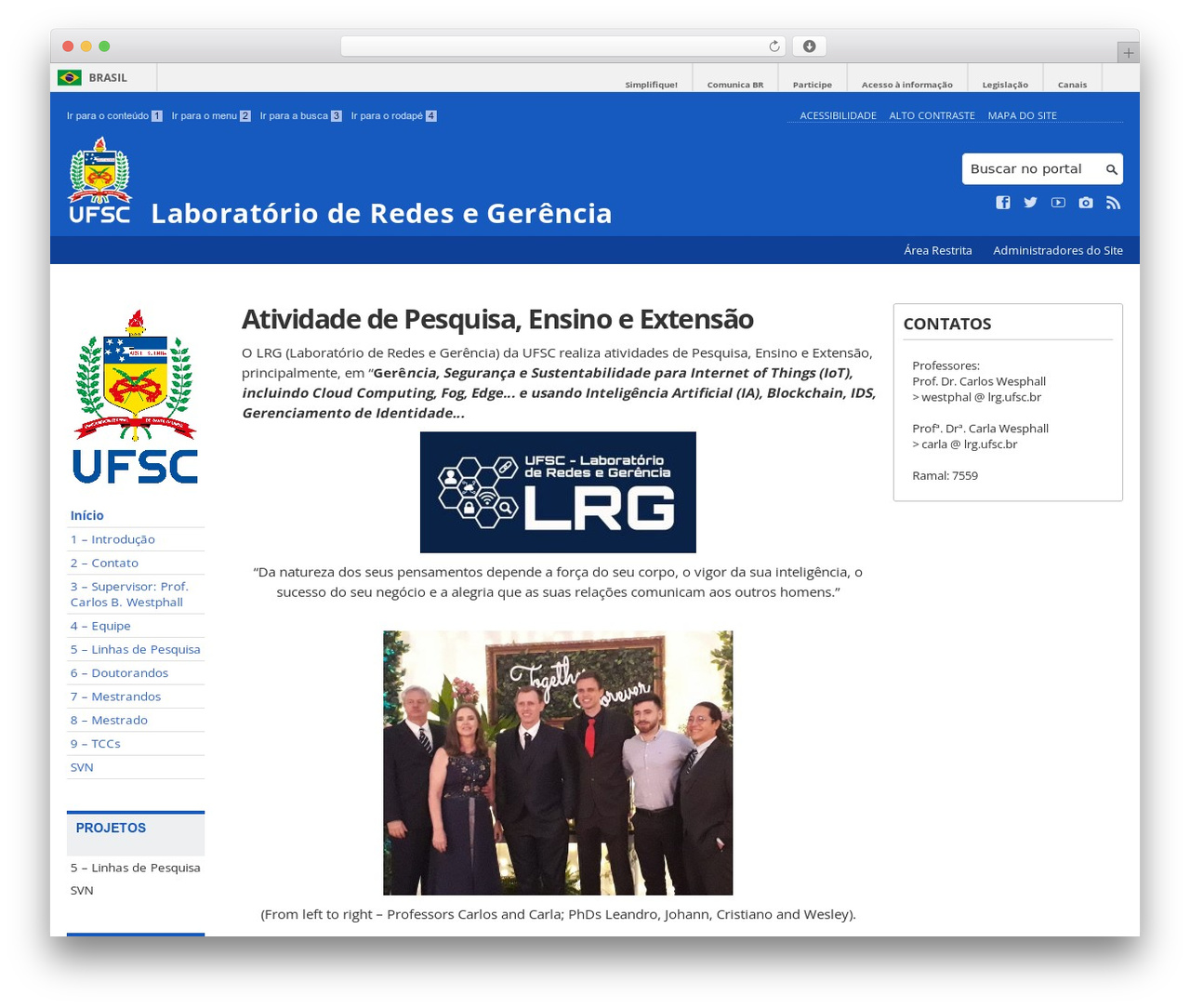Open 9 – TCCs in sidebar
The image size is (1190, 1008).
click(x=96, y=744)
